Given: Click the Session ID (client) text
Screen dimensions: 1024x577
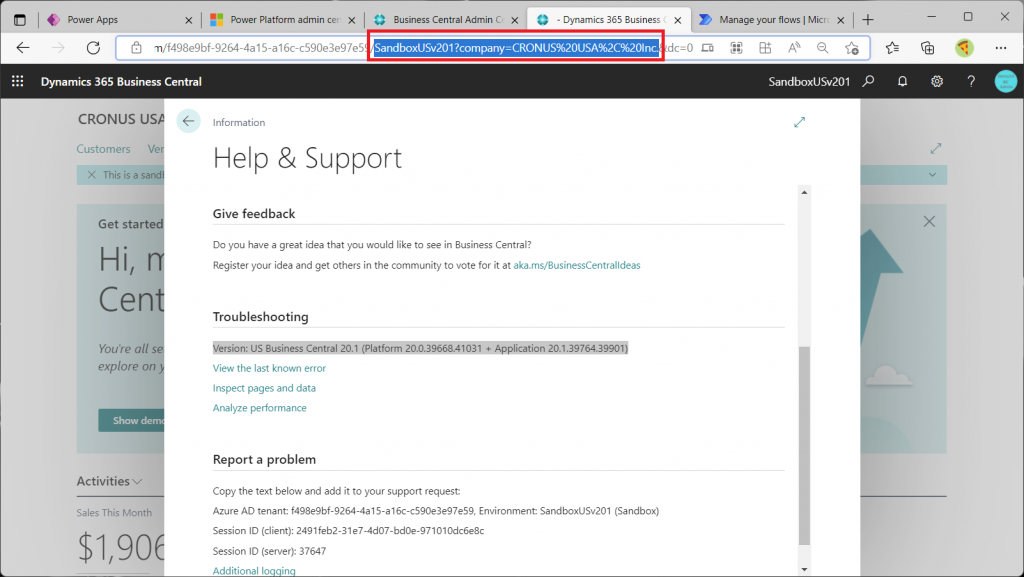Looking at the screenshot, I should click(x=348, y=531).
